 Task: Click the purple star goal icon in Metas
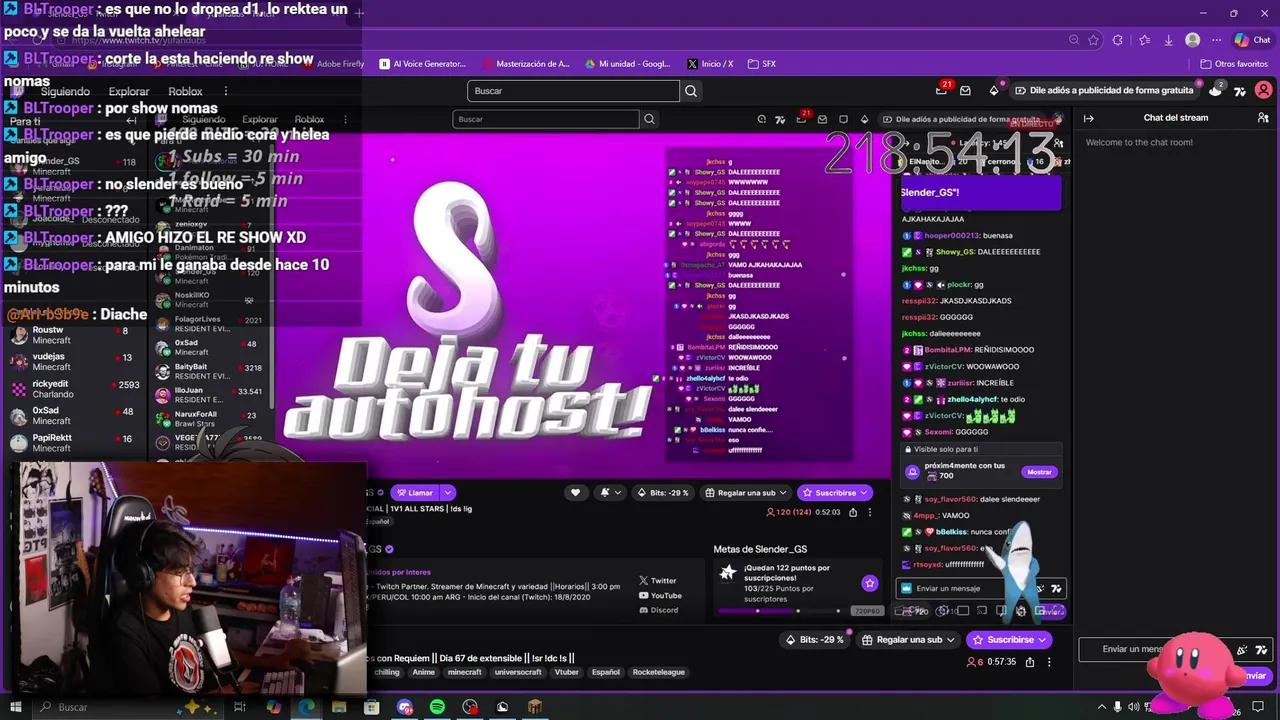pyautogui.click(x=869, y=583)
